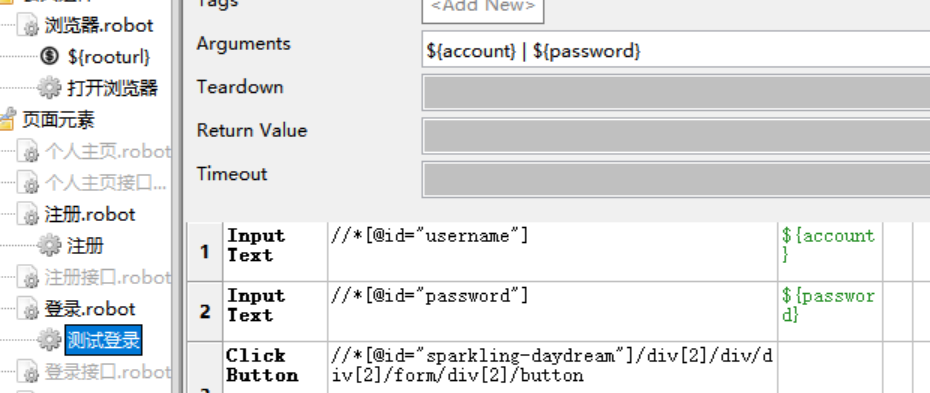Click the 测试登录 keyword gear icon

(49, 340)
